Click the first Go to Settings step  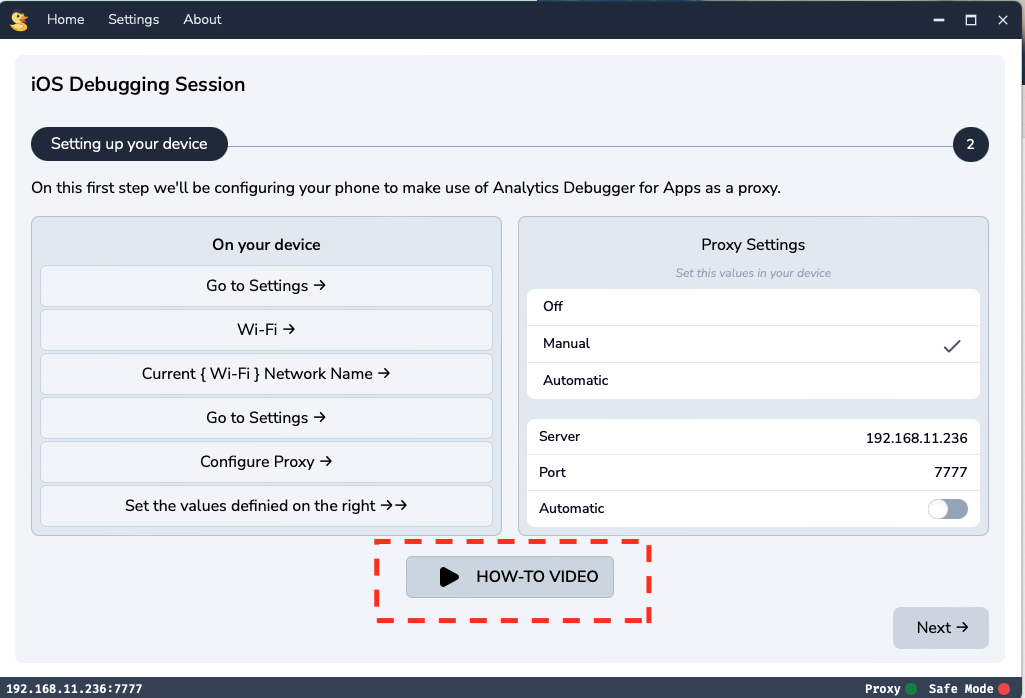[266, 286]
